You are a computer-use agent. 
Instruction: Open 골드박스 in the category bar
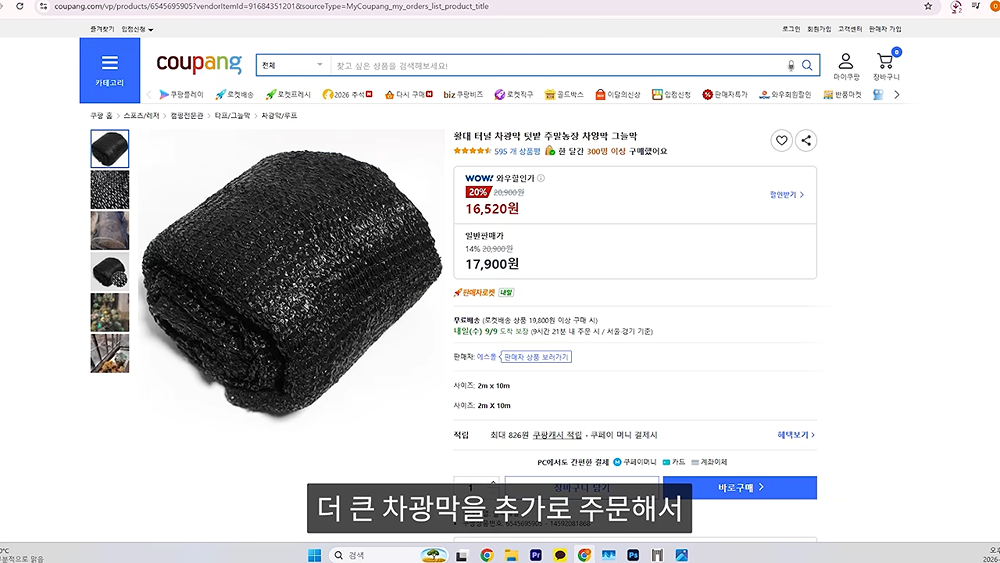pyautogui.click(x=564, y=94)
